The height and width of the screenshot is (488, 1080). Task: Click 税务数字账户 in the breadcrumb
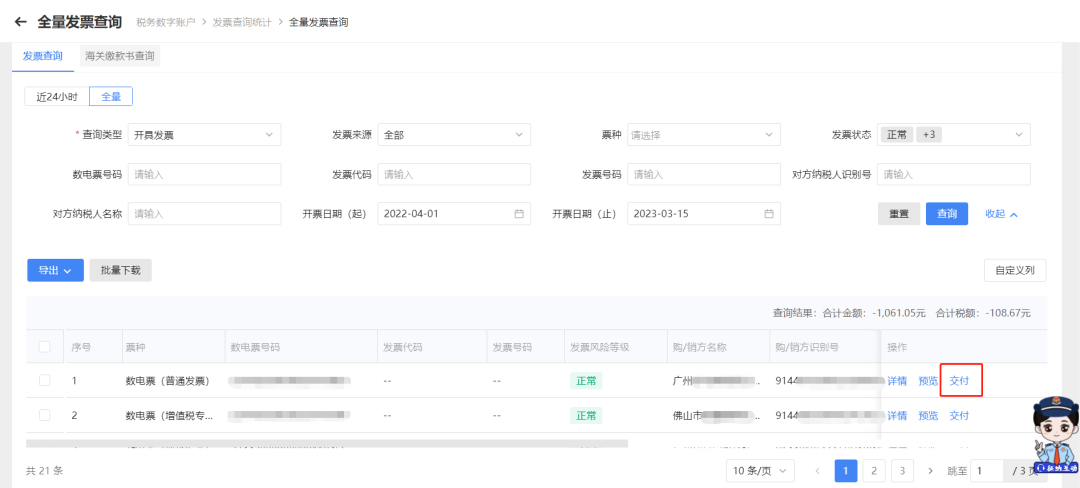166,22
